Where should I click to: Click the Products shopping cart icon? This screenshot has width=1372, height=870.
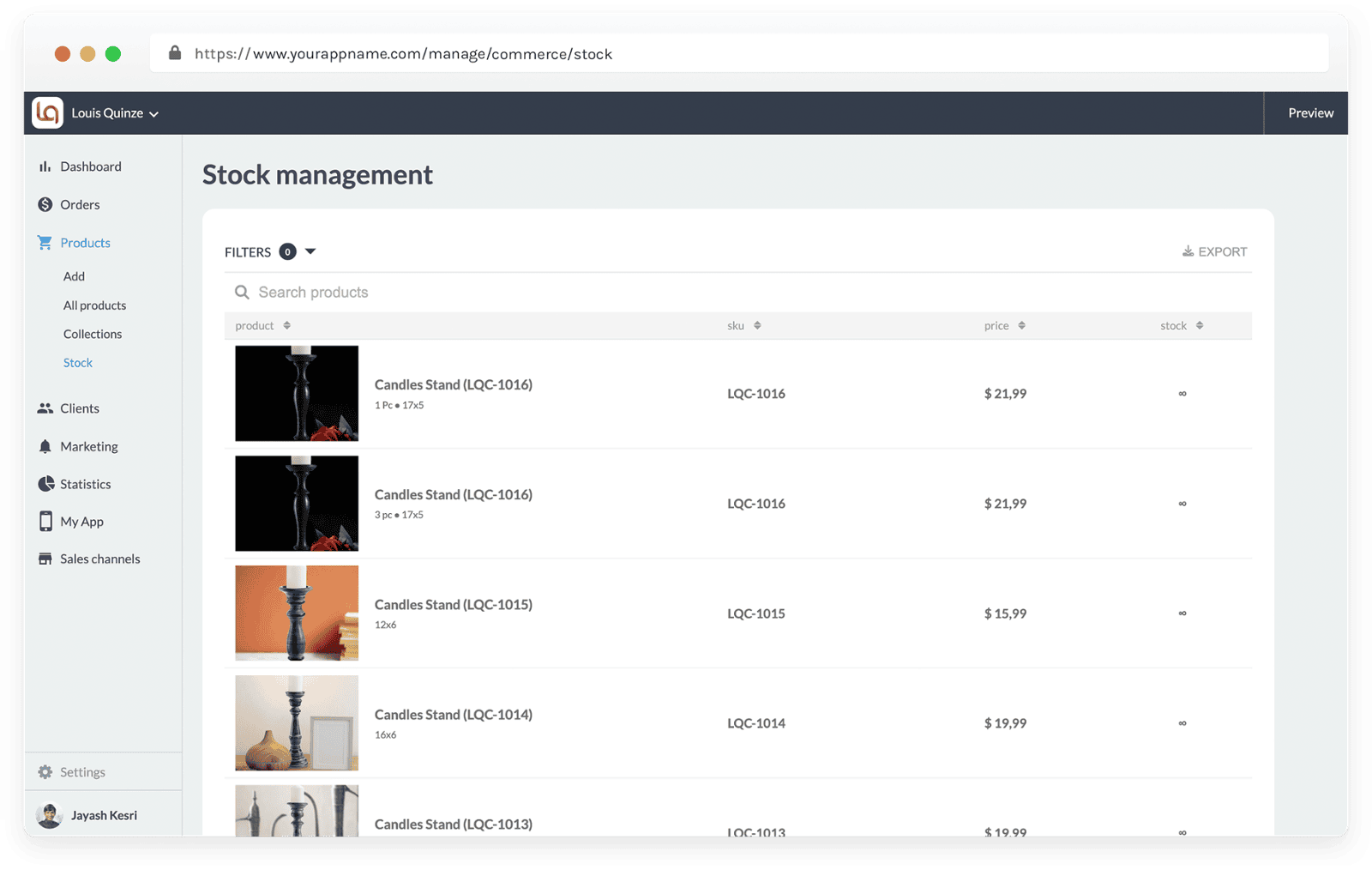pyautogui.click(x=45, y=243)
